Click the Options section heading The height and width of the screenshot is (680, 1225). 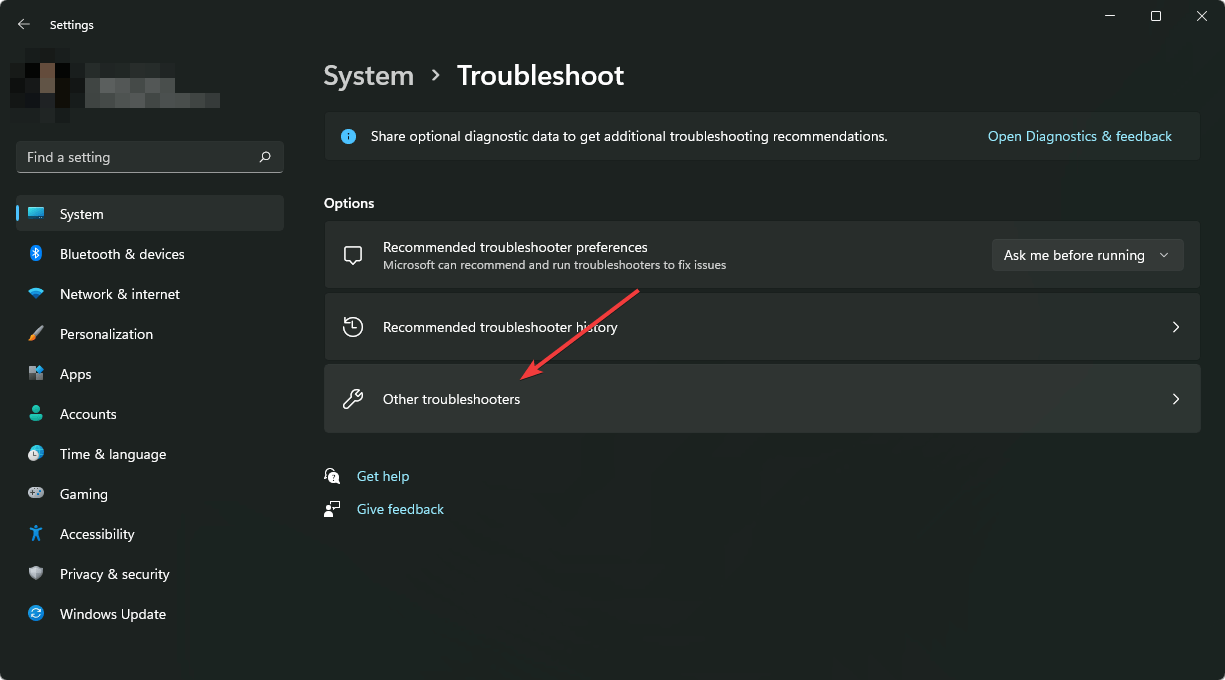point(349,203)
